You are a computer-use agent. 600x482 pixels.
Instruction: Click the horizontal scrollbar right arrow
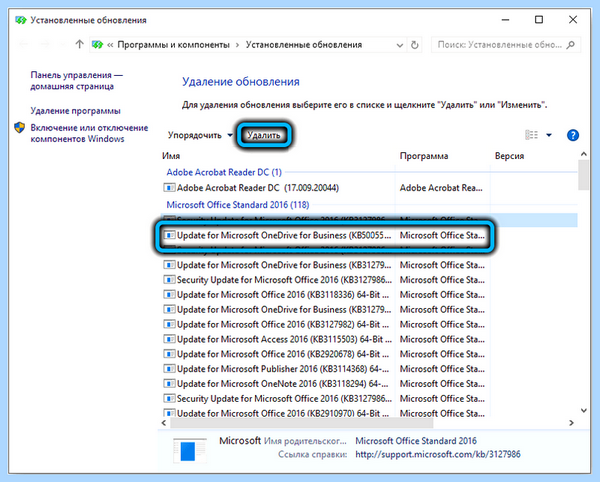tap(571, 423)
